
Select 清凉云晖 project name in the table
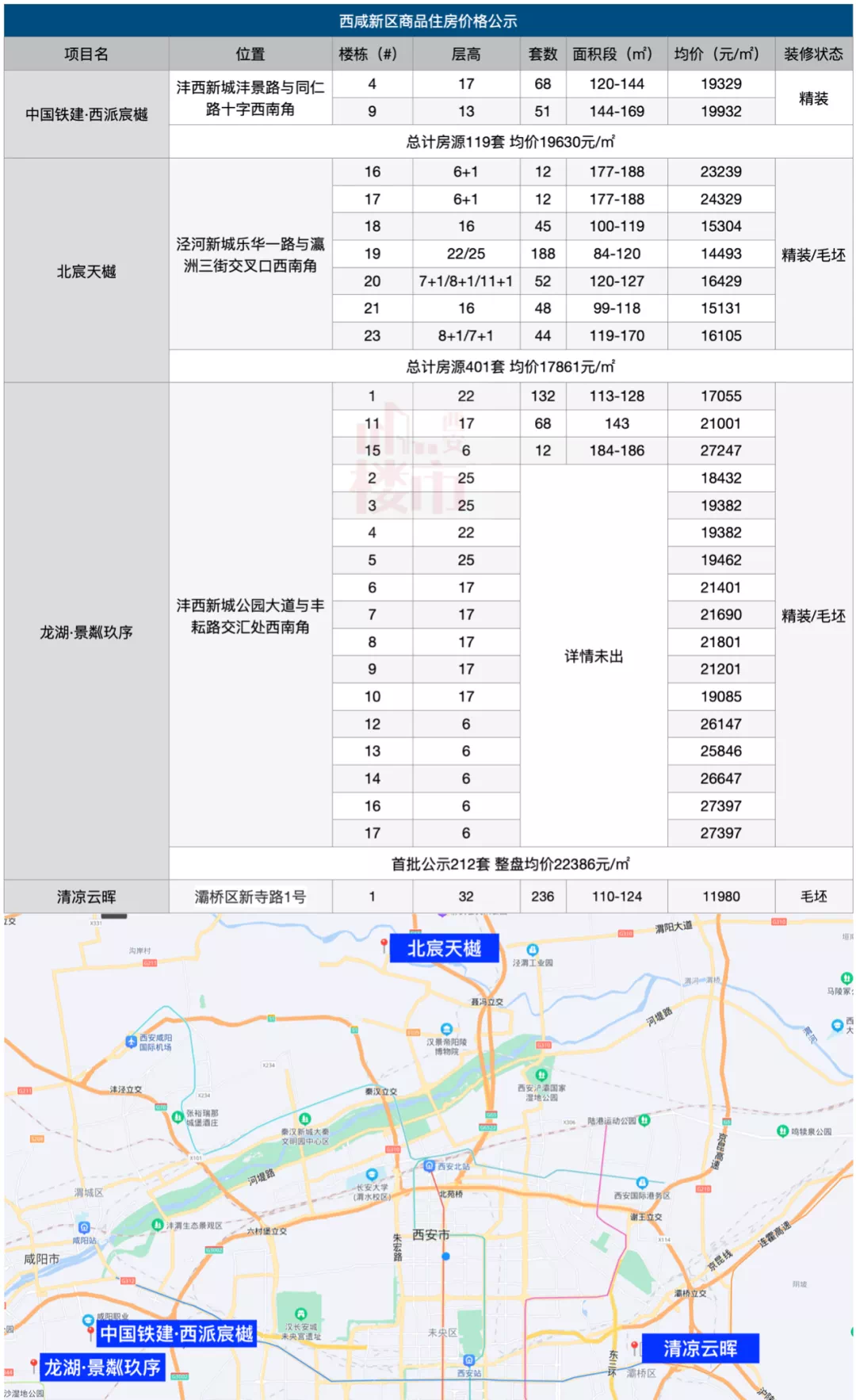[x=86, y=897]
